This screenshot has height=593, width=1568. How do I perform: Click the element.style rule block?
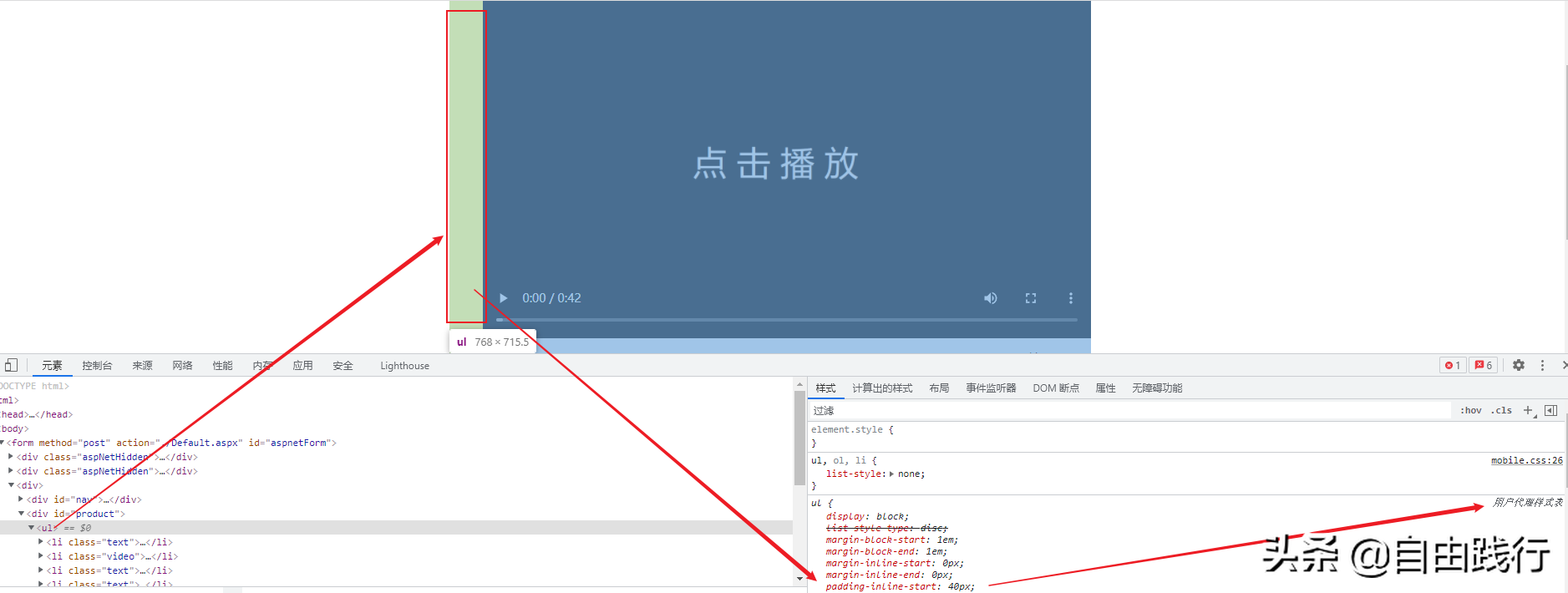(x=1186, y=436)
